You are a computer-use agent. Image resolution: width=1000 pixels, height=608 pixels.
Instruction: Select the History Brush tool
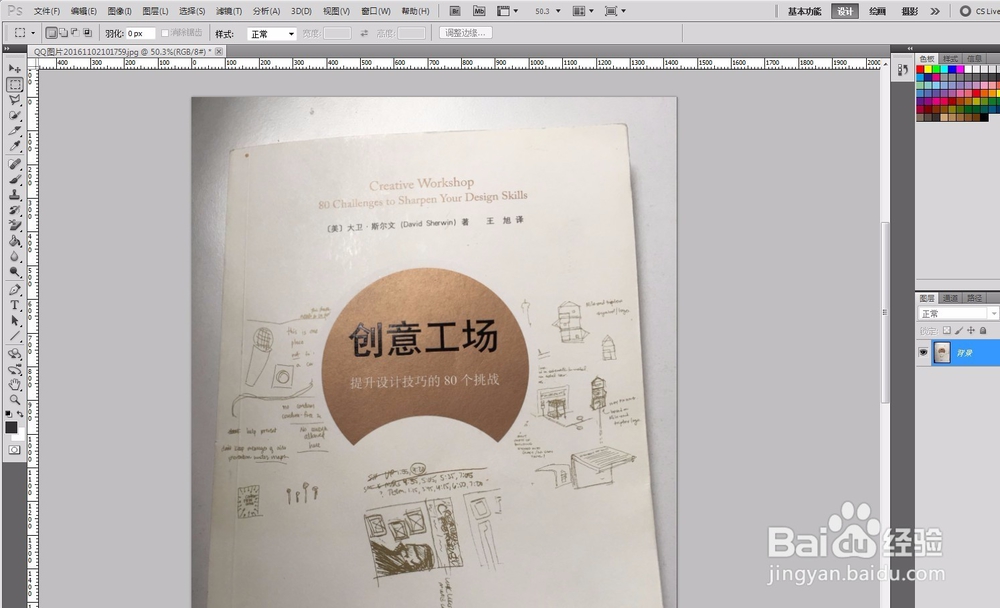tap(14, 210)
